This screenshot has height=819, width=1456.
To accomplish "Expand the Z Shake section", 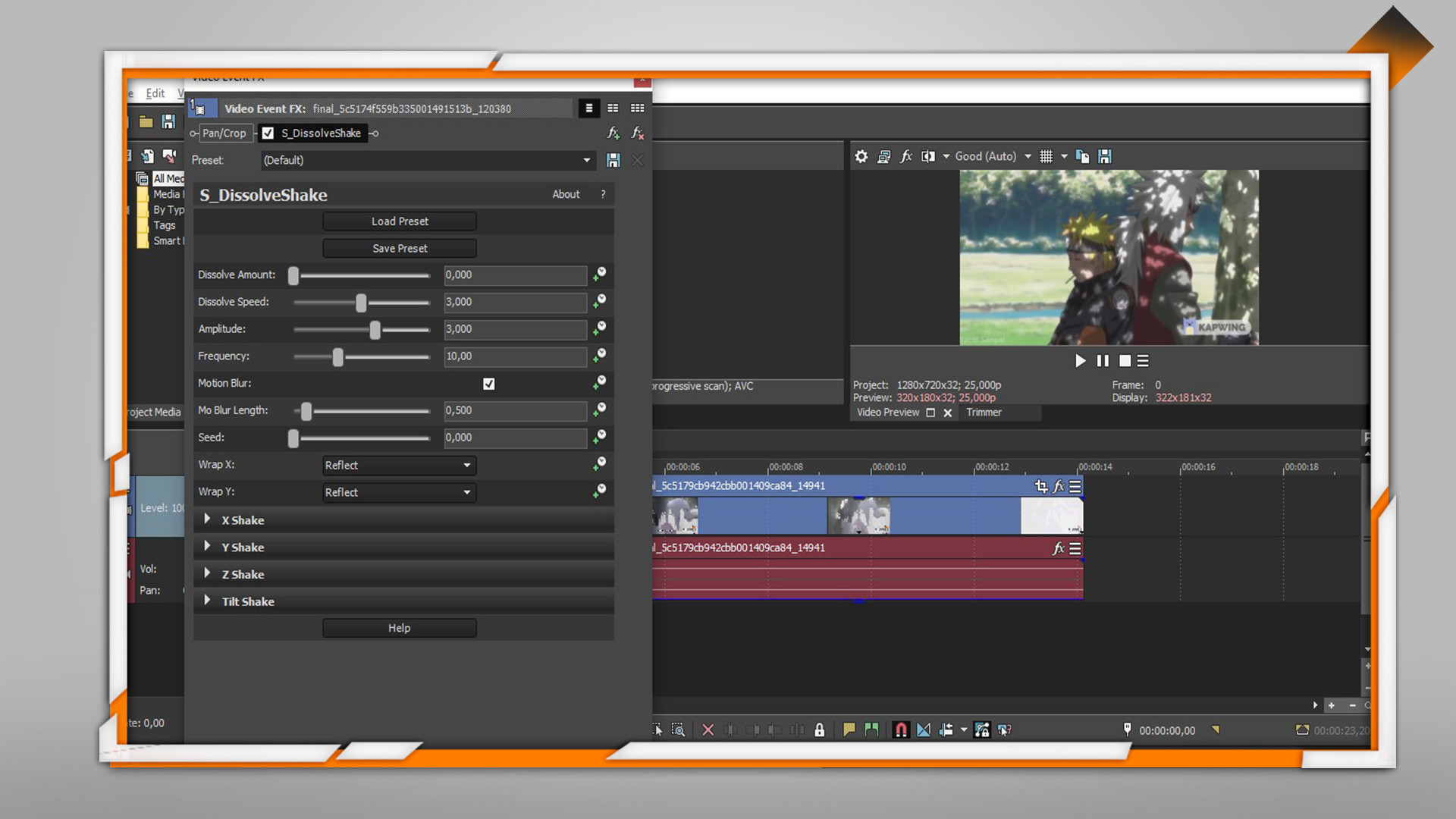I will [x=207, y=573].
